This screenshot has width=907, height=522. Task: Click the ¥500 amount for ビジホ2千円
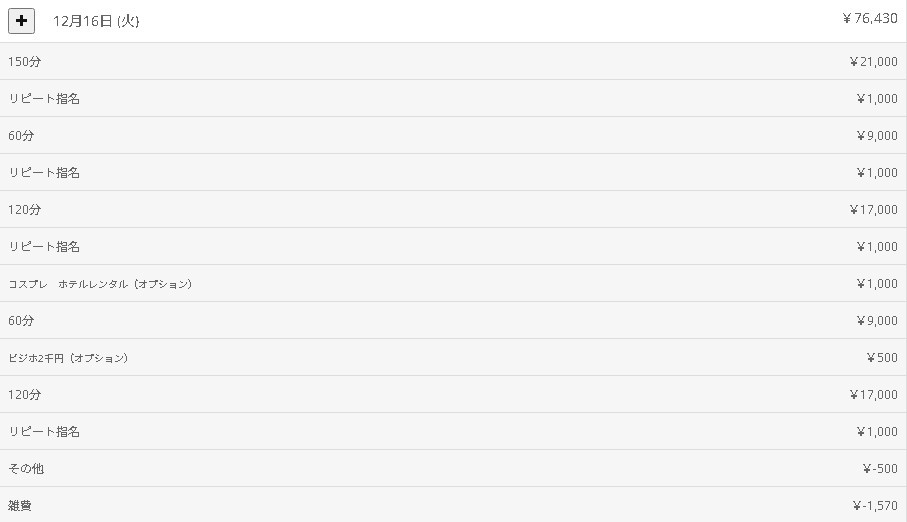tap(882, 358)
